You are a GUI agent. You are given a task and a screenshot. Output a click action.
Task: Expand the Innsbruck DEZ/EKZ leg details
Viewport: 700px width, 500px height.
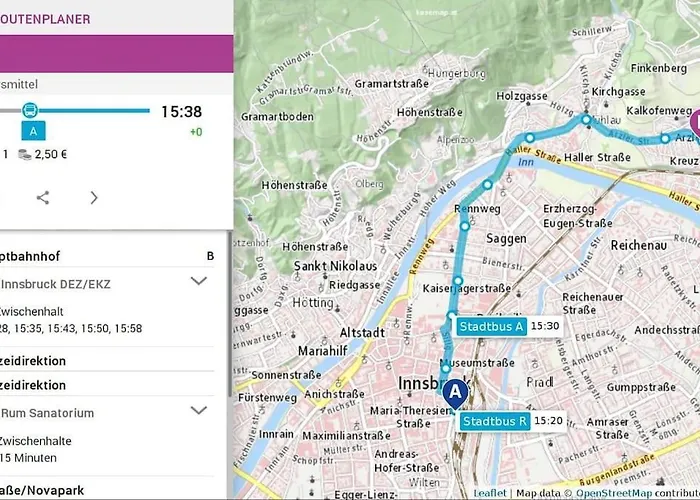198,281
